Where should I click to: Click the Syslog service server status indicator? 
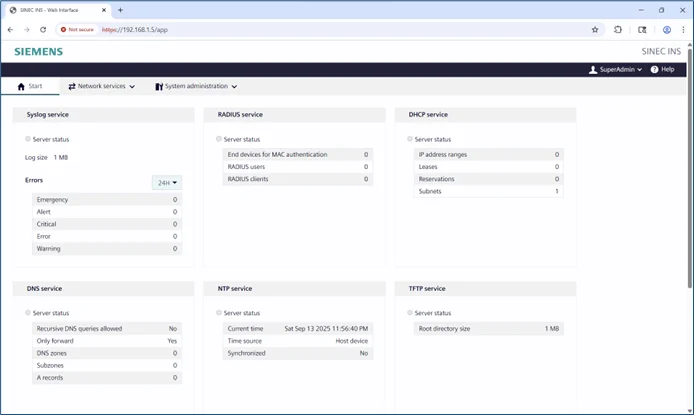(28, 139)
